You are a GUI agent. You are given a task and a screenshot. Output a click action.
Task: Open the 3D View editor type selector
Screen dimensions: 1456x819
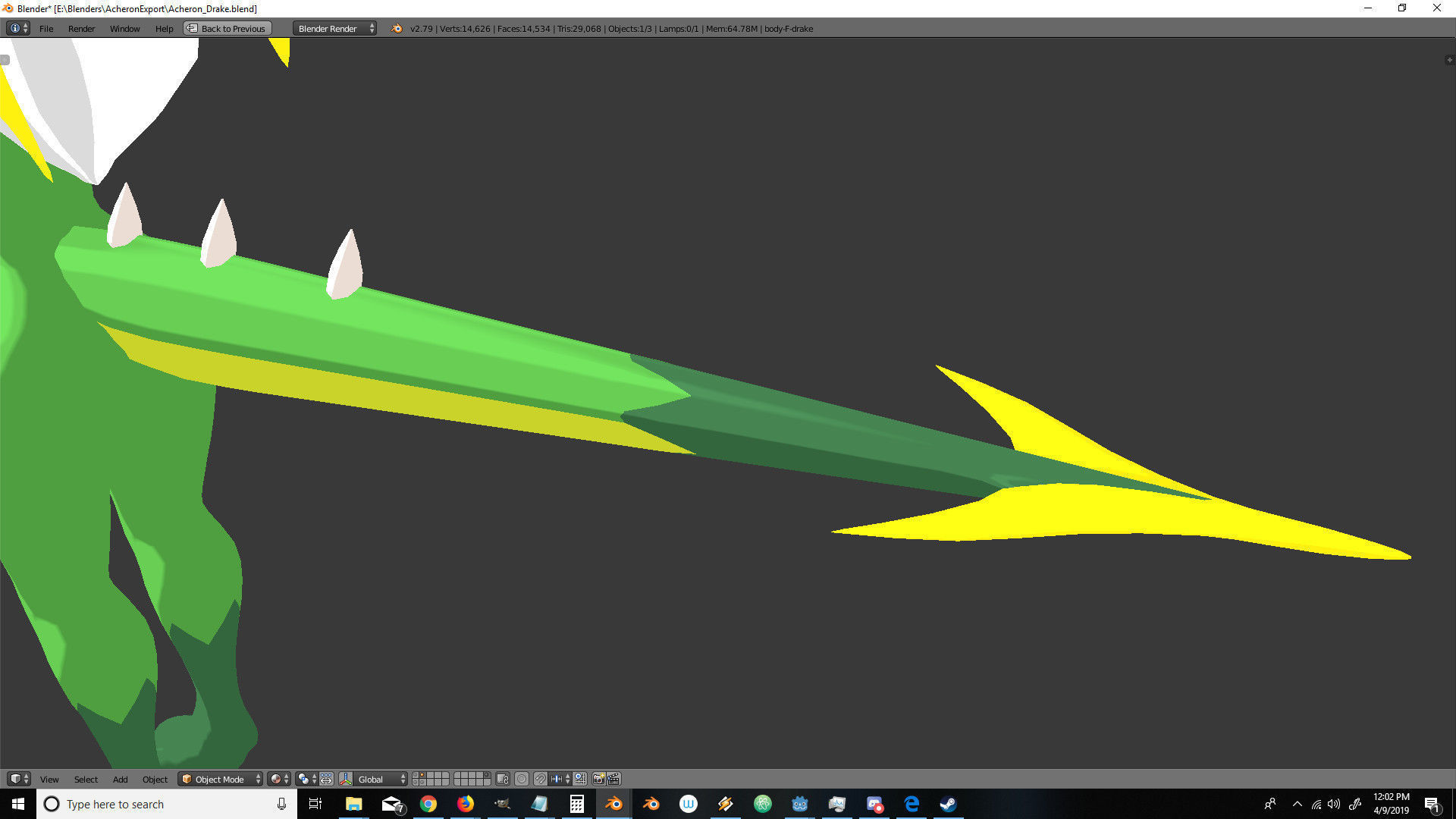pos(18,779)
